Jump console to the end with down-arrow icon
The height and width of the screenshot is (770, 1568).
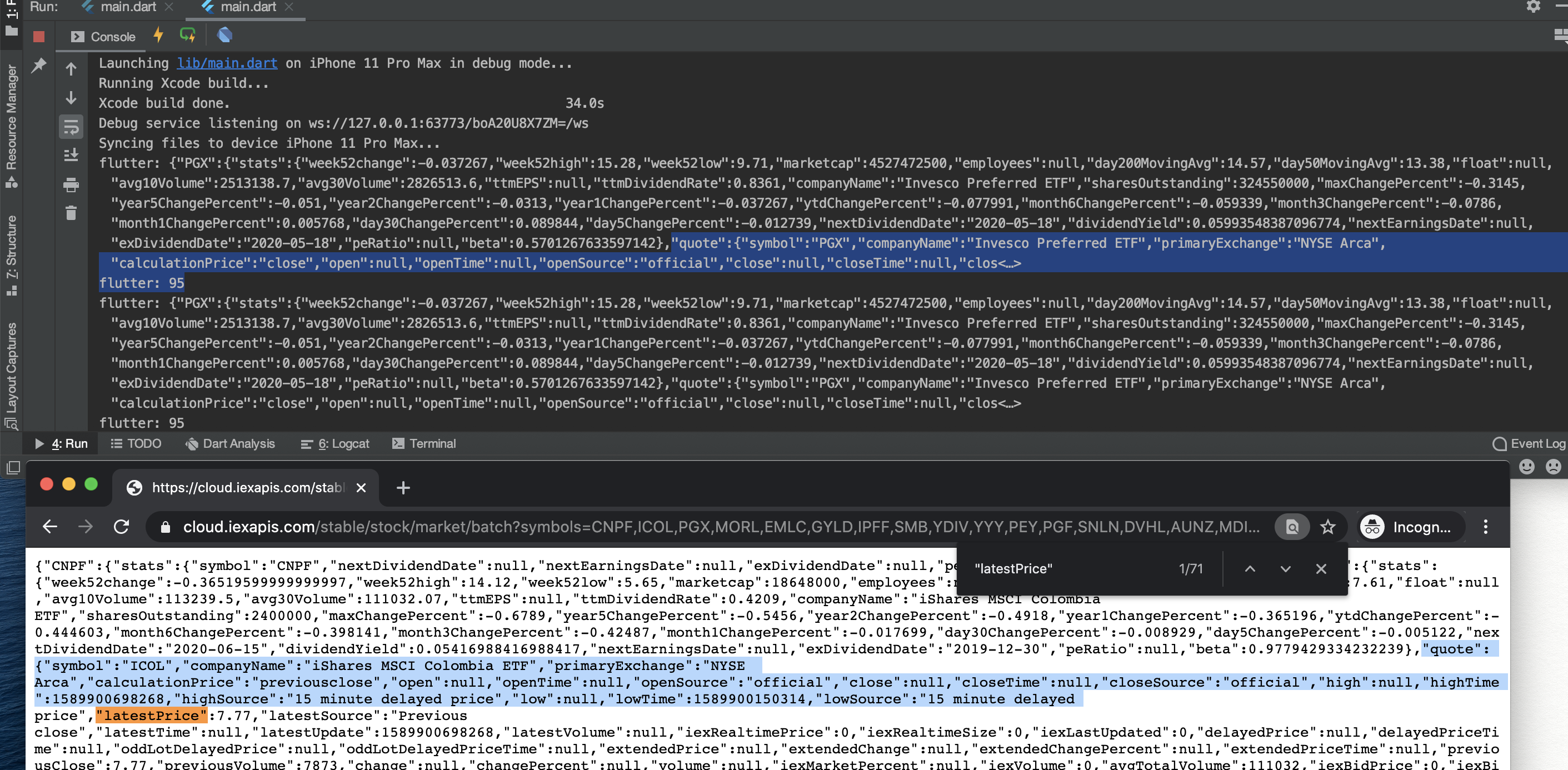point(71,98)
